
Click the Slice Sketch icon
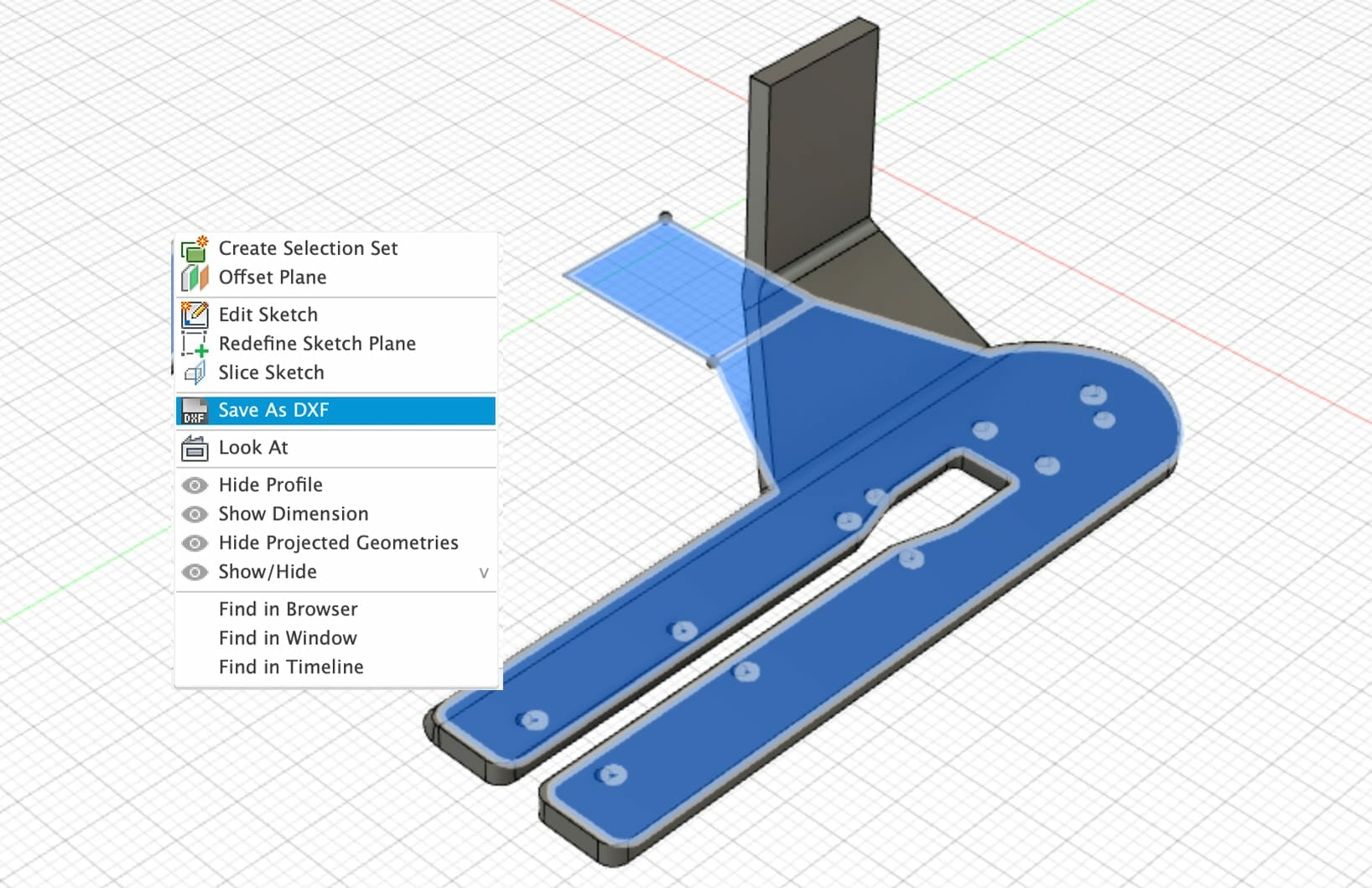[x=195, y=372]
